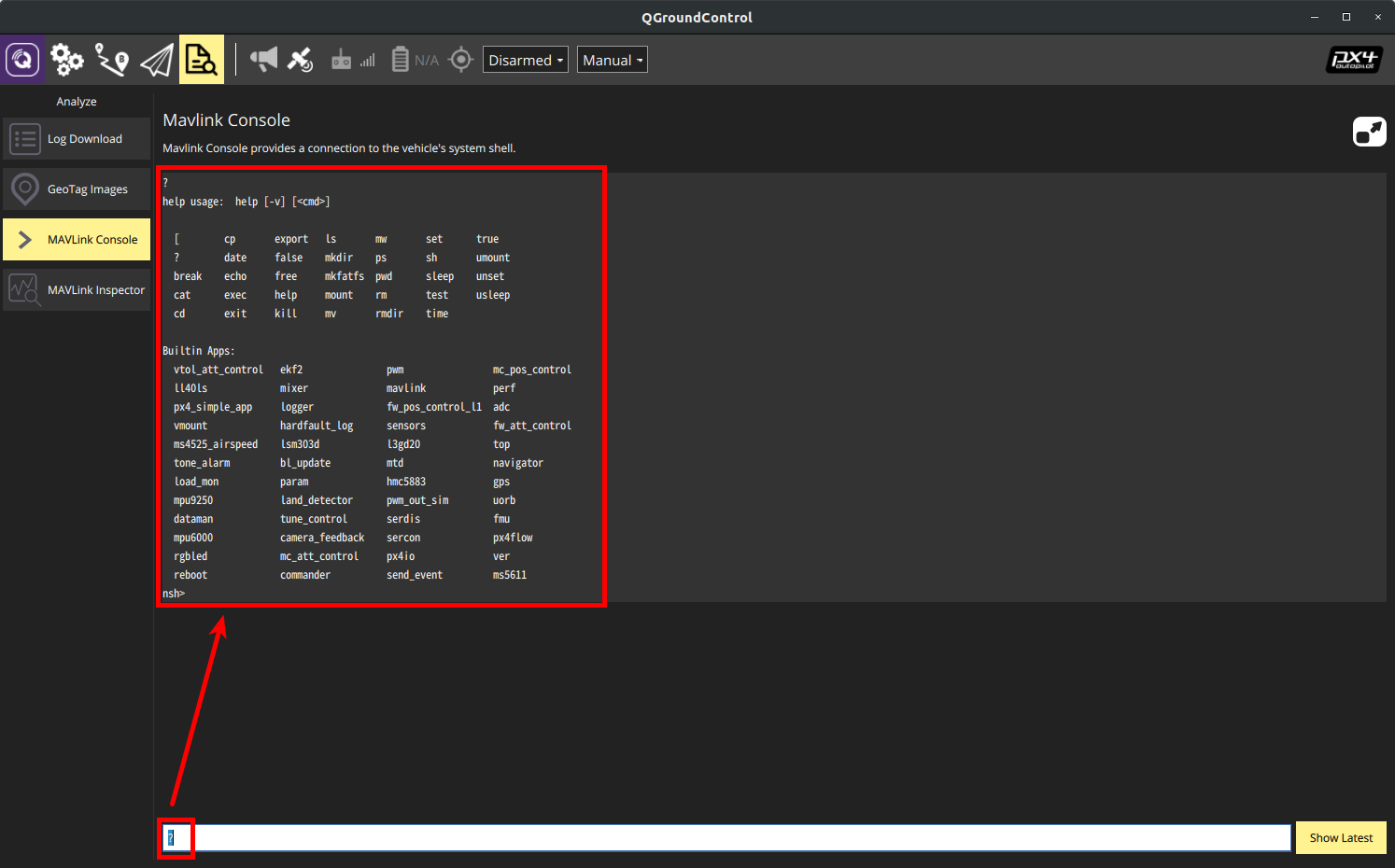Open GeoTag Images page
The height and width of the screenshot is (868, 1395).
(x=77, y=189)
